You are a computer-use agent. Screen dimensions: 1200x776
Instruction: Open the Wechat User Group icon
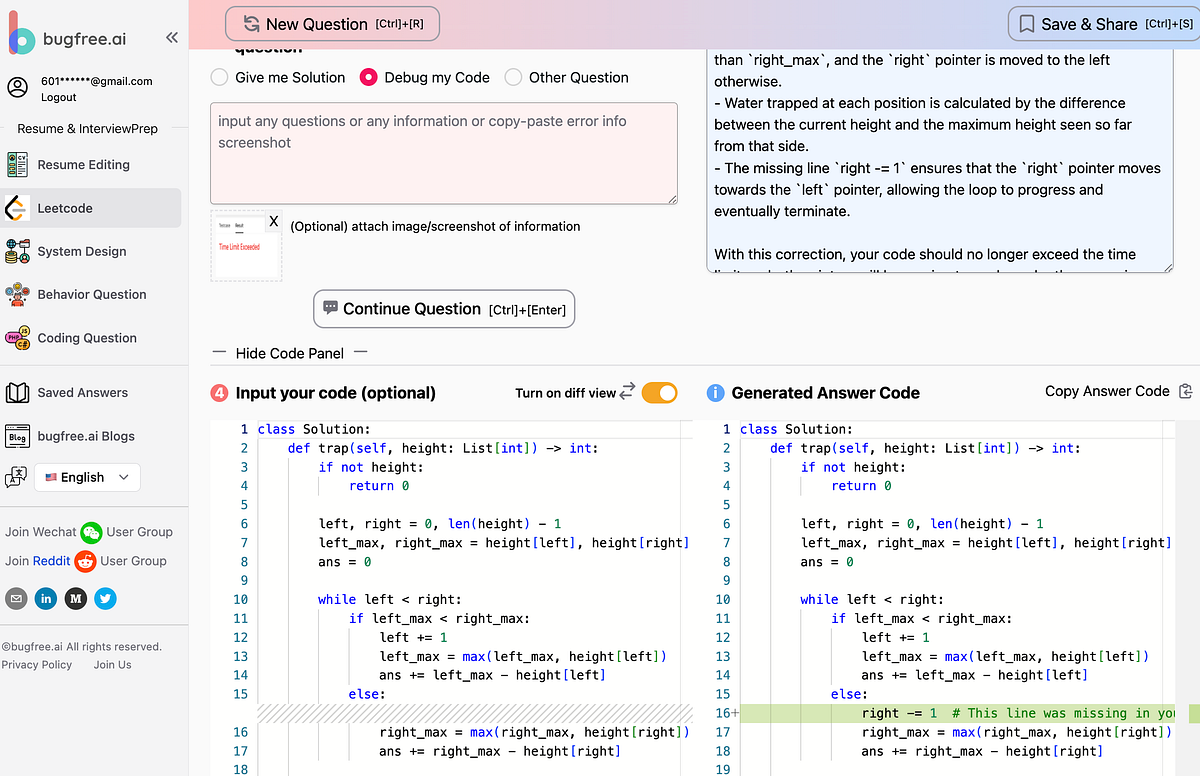[92, 531]
